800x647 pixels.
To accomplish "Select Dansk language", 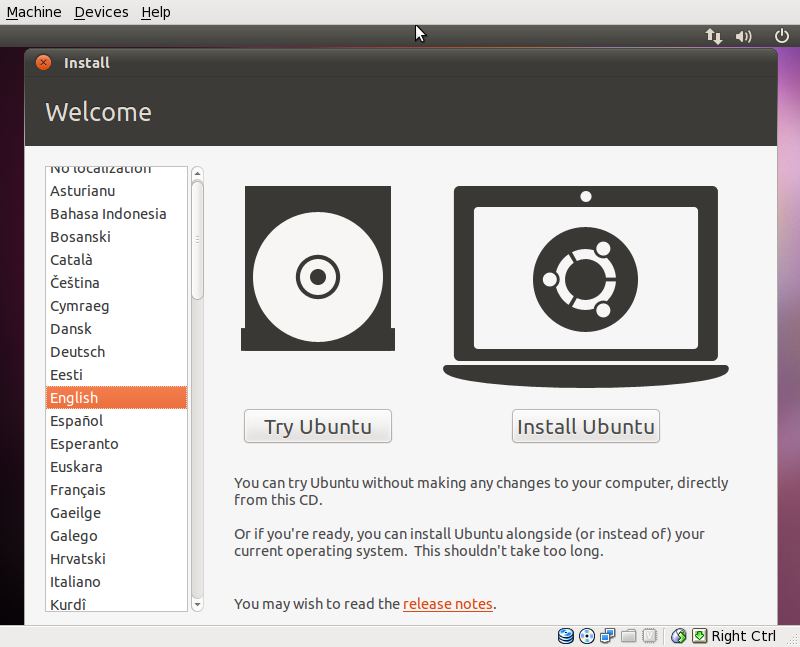I will [116, 329].
